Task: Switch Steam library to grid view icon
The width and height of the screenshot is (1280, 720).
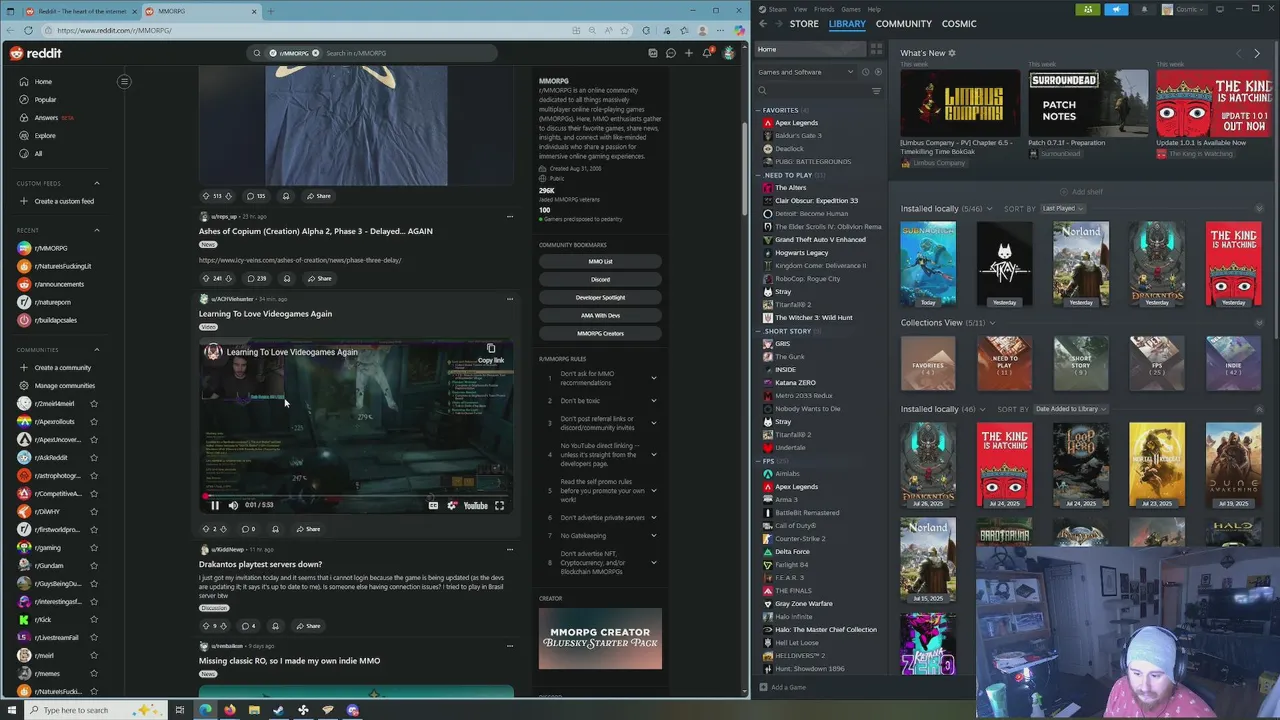Action: [x=876, y=49]
